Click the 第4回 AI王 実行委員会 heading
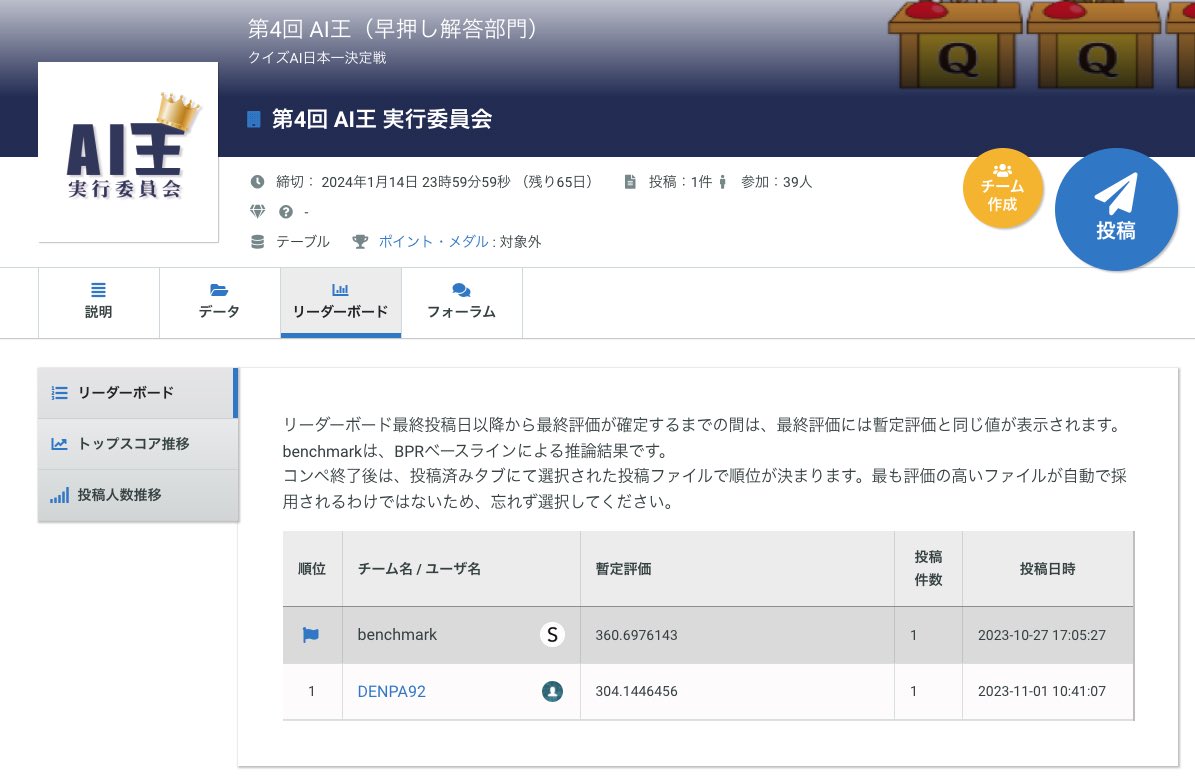 [373, 118]
